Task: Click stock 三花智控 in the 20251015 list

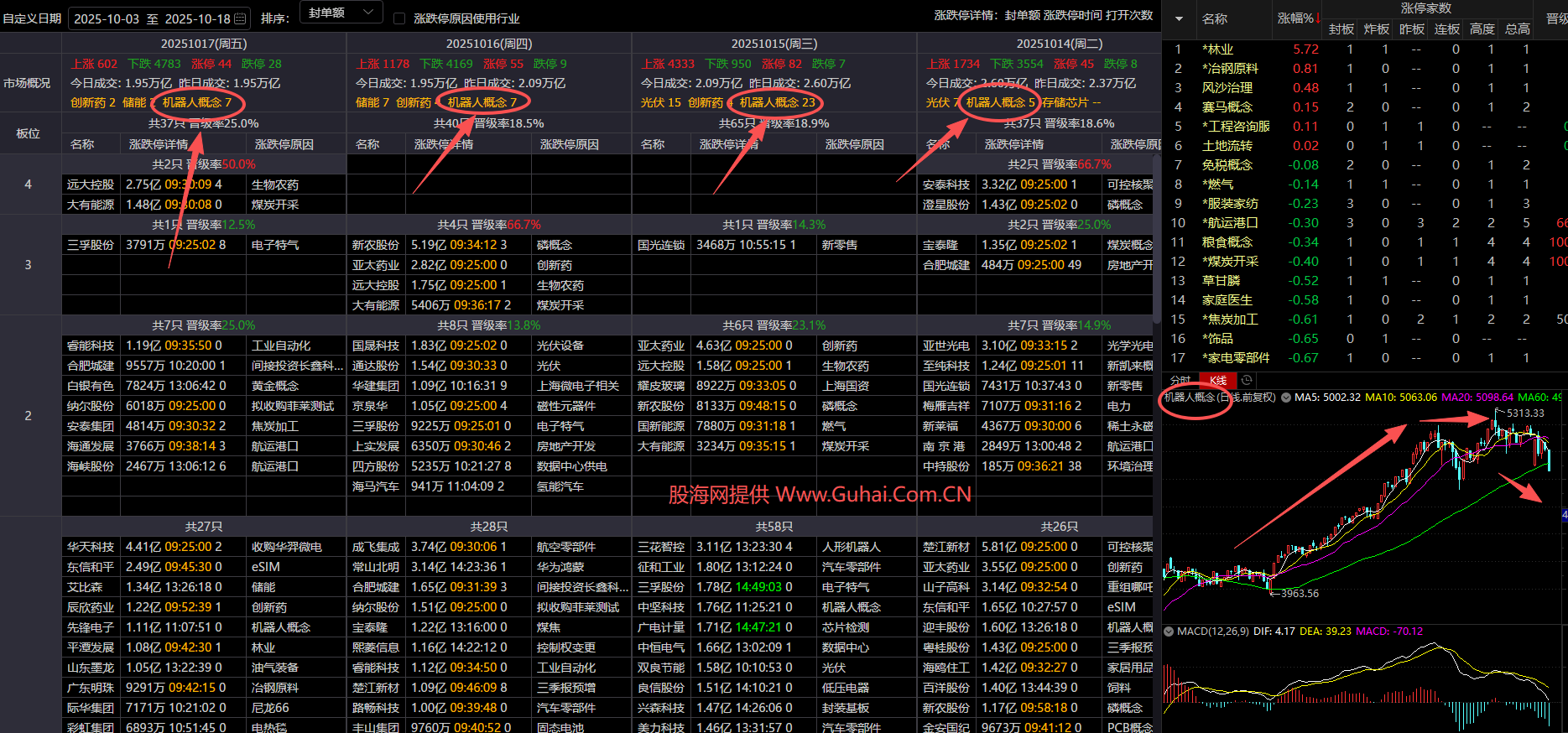Action: tap(661, 547)
